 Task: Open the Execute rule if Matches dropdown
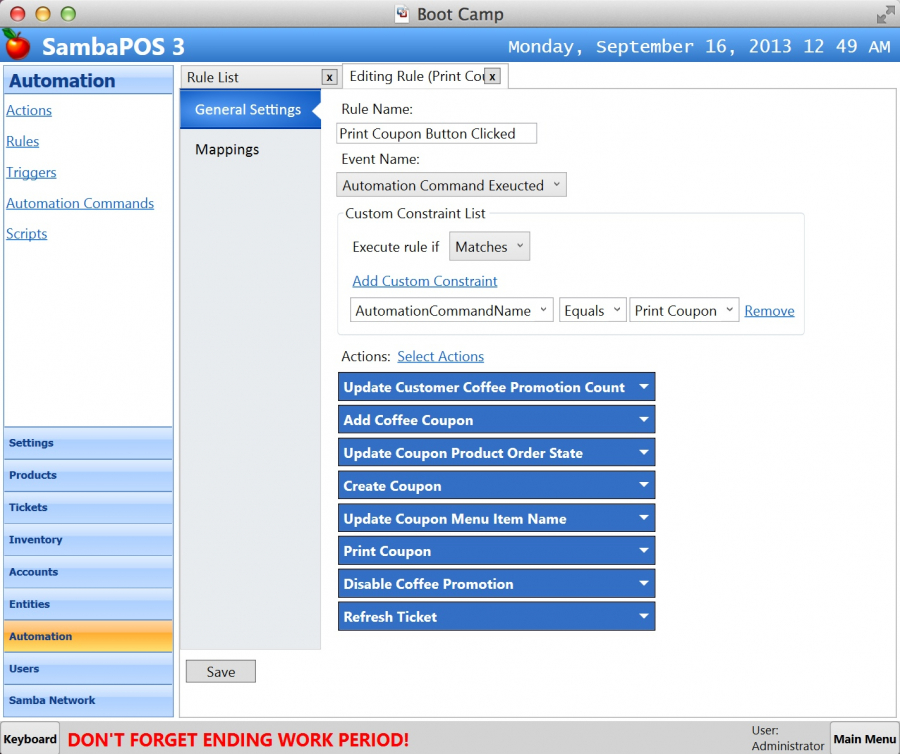(489, 247)
